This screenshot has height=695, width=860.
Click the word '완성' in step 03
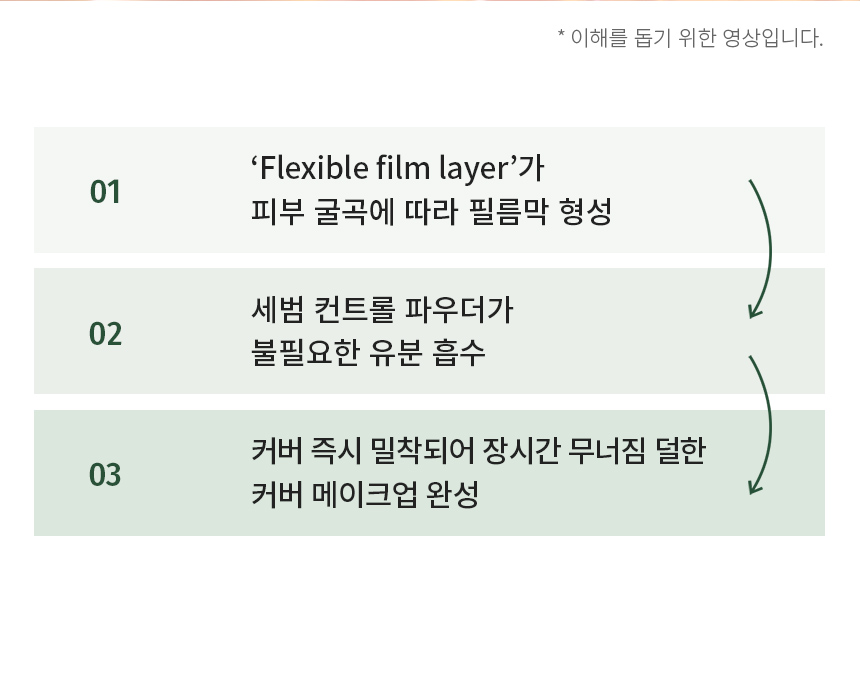(455, 495)
